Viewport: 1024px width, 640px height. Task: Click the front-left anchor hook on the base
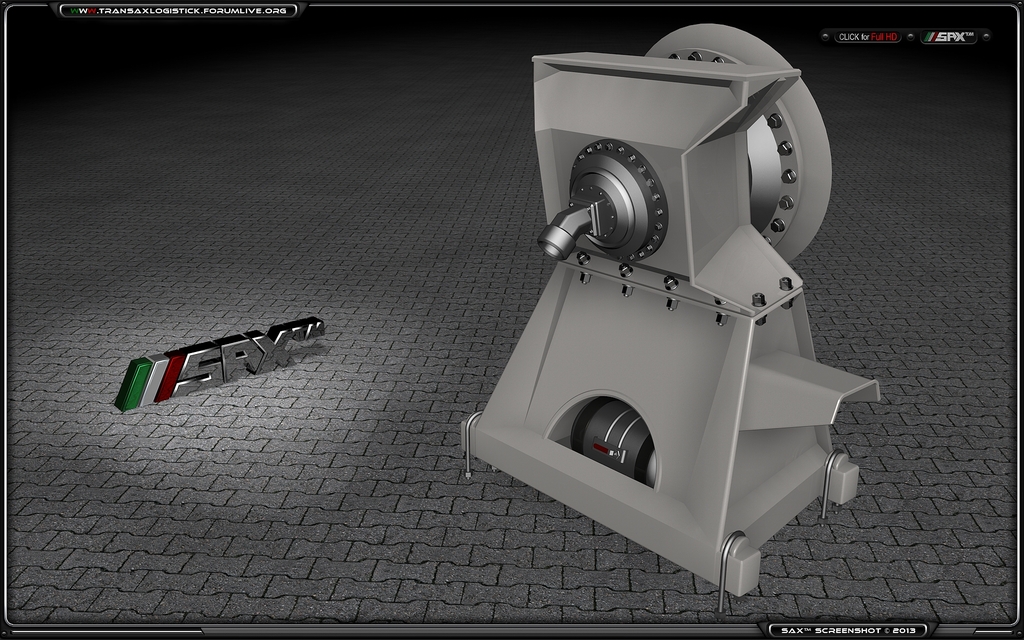tap(468, 446)
